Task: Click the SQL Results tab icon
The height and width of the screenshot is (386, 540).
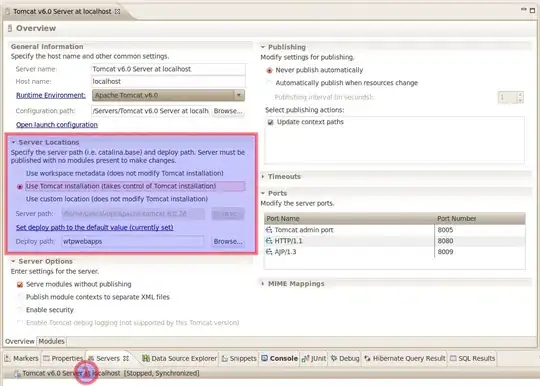Action: tap(453, 358)
